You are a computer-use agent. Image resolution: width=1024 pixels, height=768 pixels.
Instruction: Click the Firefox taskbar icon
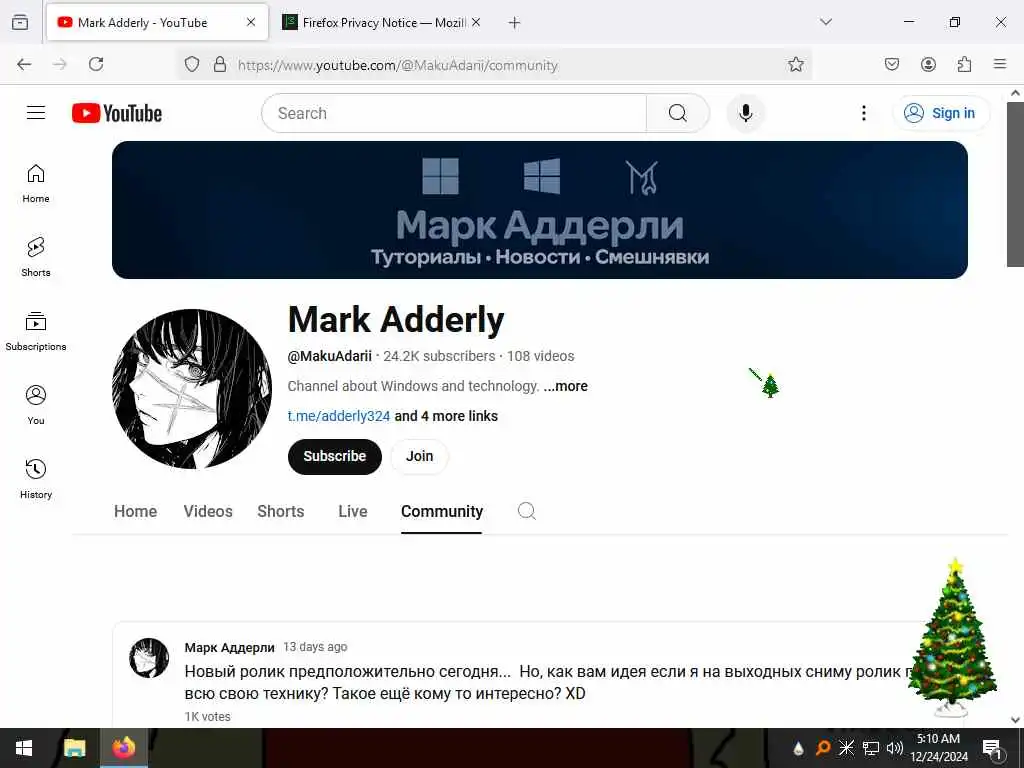(x=123, y=748)
